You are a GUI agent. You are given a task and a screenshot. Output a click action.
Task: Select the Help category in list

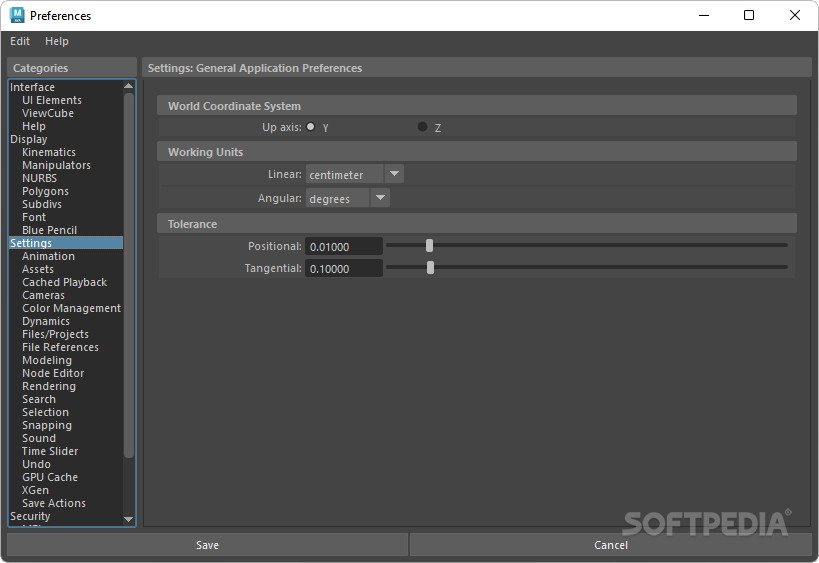pyautogui.click(x=33, y=126)
